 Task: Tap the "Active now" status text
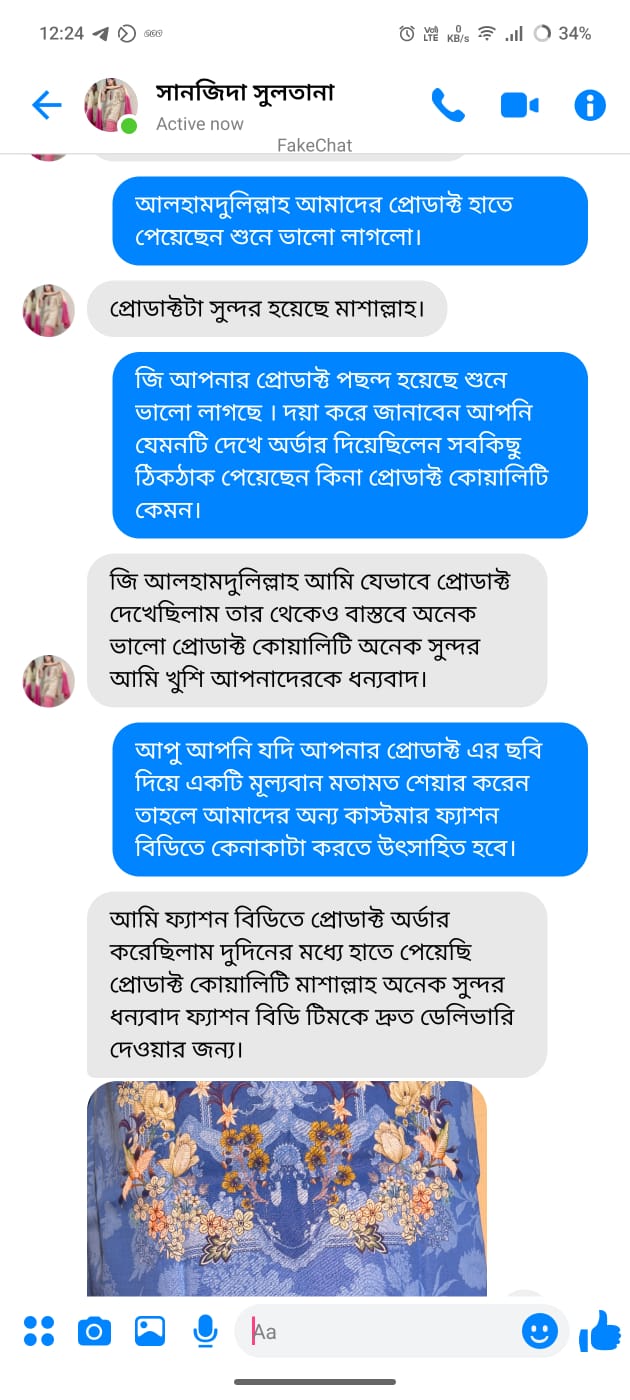pyautogui.click(x=200, y=124)
